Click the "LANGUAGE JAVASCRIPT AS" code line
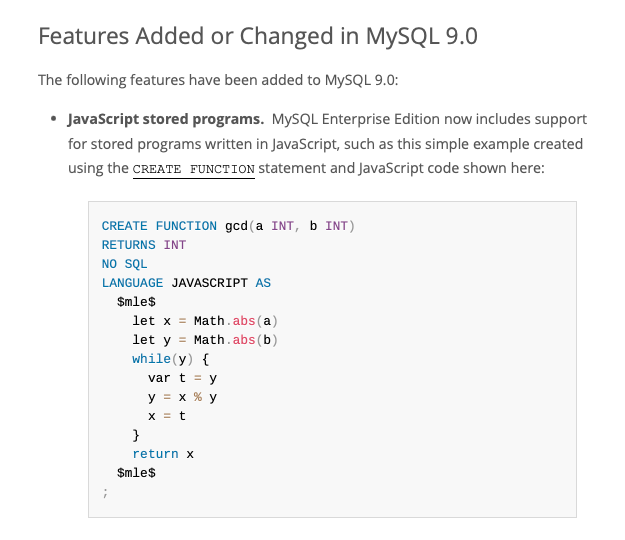 pos(186,283)
